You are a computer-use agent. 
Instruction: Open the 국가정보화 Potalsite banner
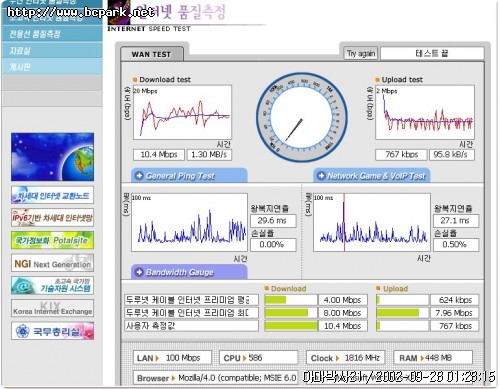coord(52,240)
